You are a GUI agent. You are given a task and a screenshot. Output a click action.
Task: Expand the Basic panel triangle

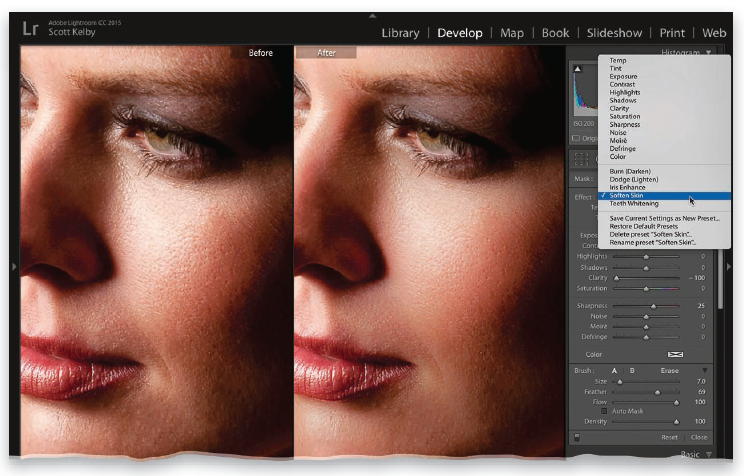(708, 455)
